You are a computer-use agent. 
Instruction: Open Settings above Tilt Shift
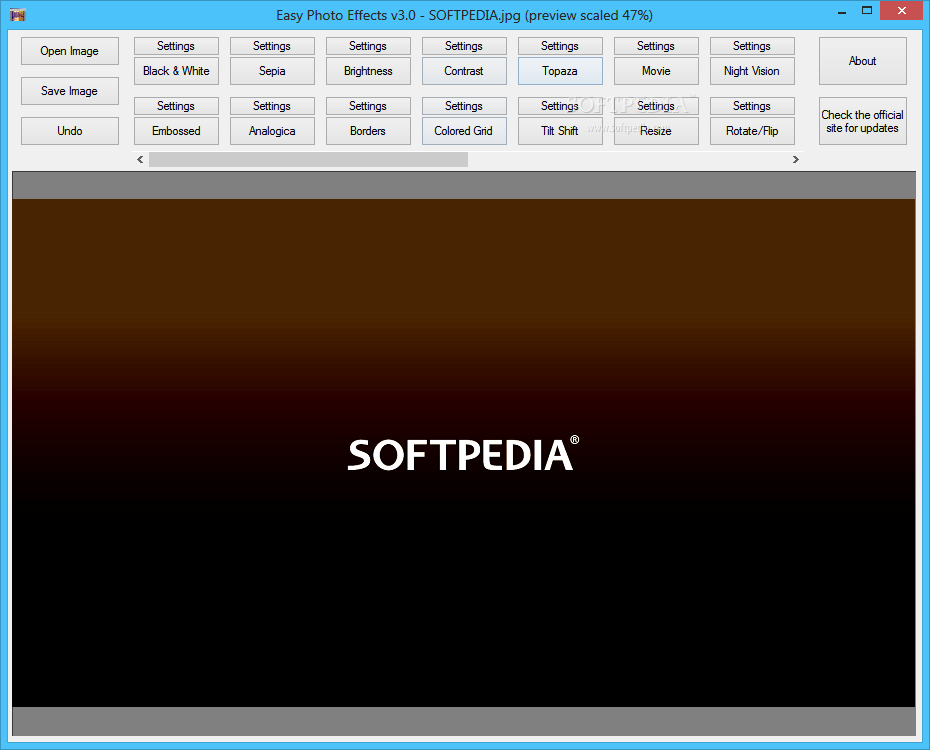point(560,106)
